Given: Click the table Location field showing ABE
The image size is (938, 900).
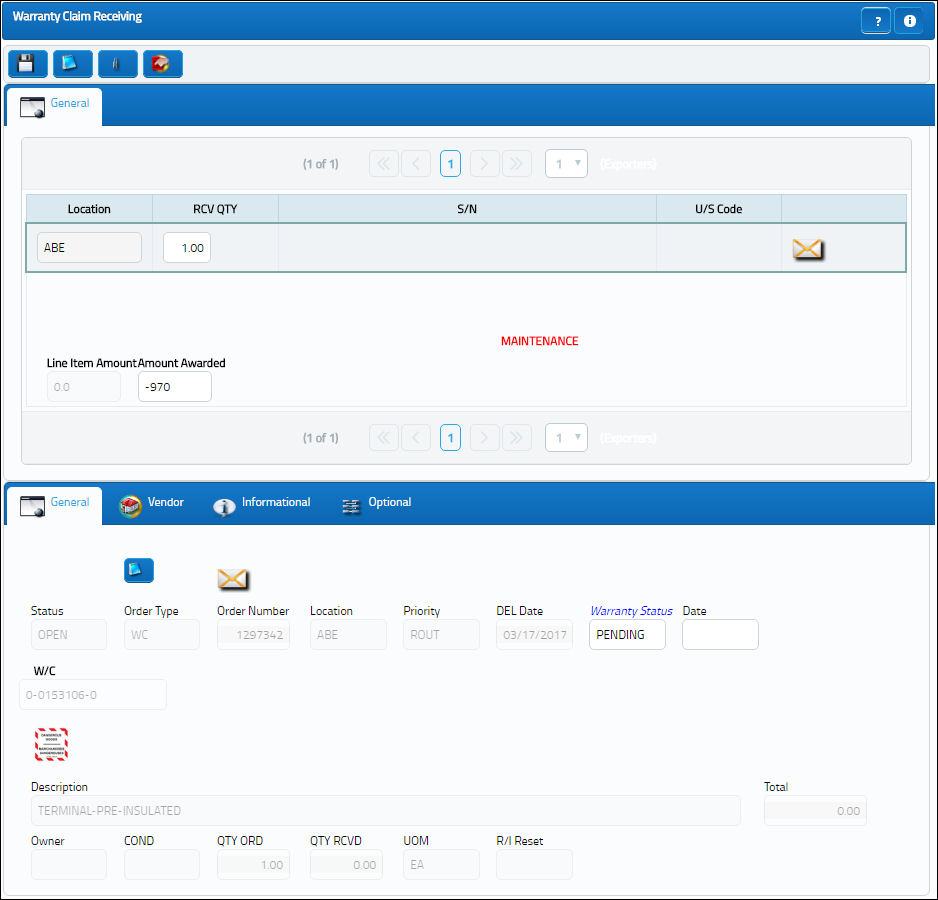Looking at the screenshot, I should tap(89, 248).
